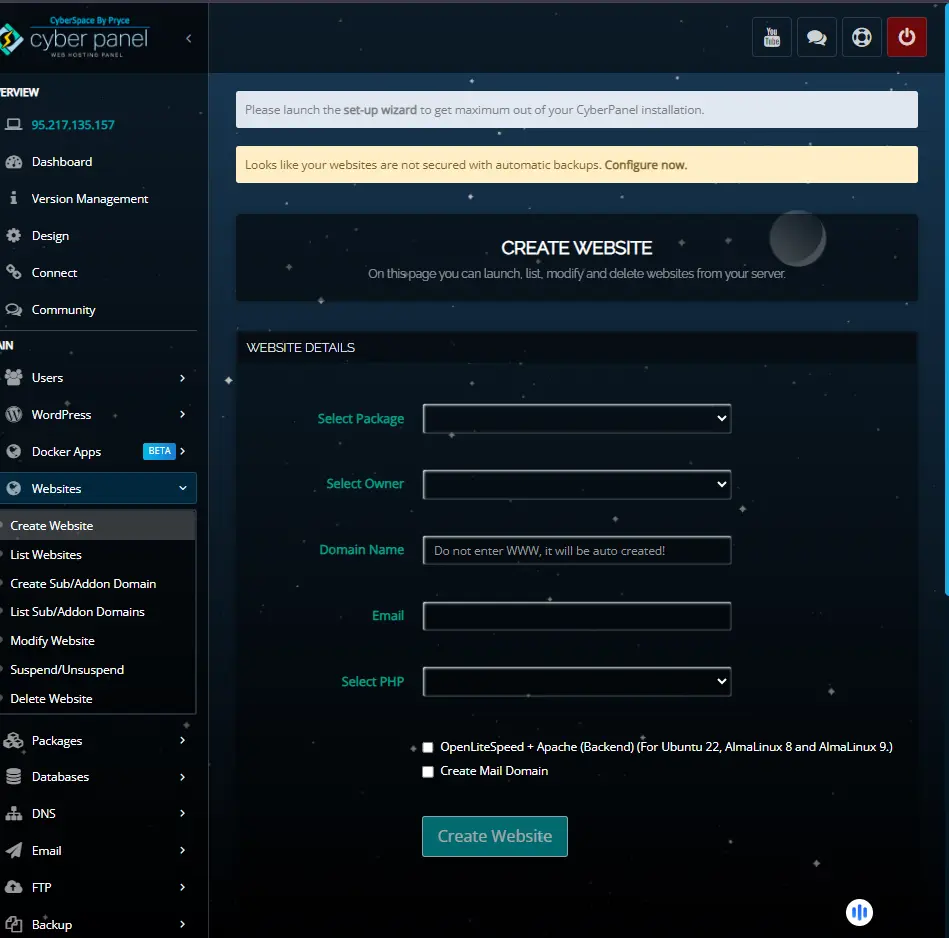The width and height of the screenshot is (949, 938).
Task: Click the Users group icon
Action: 13,377
